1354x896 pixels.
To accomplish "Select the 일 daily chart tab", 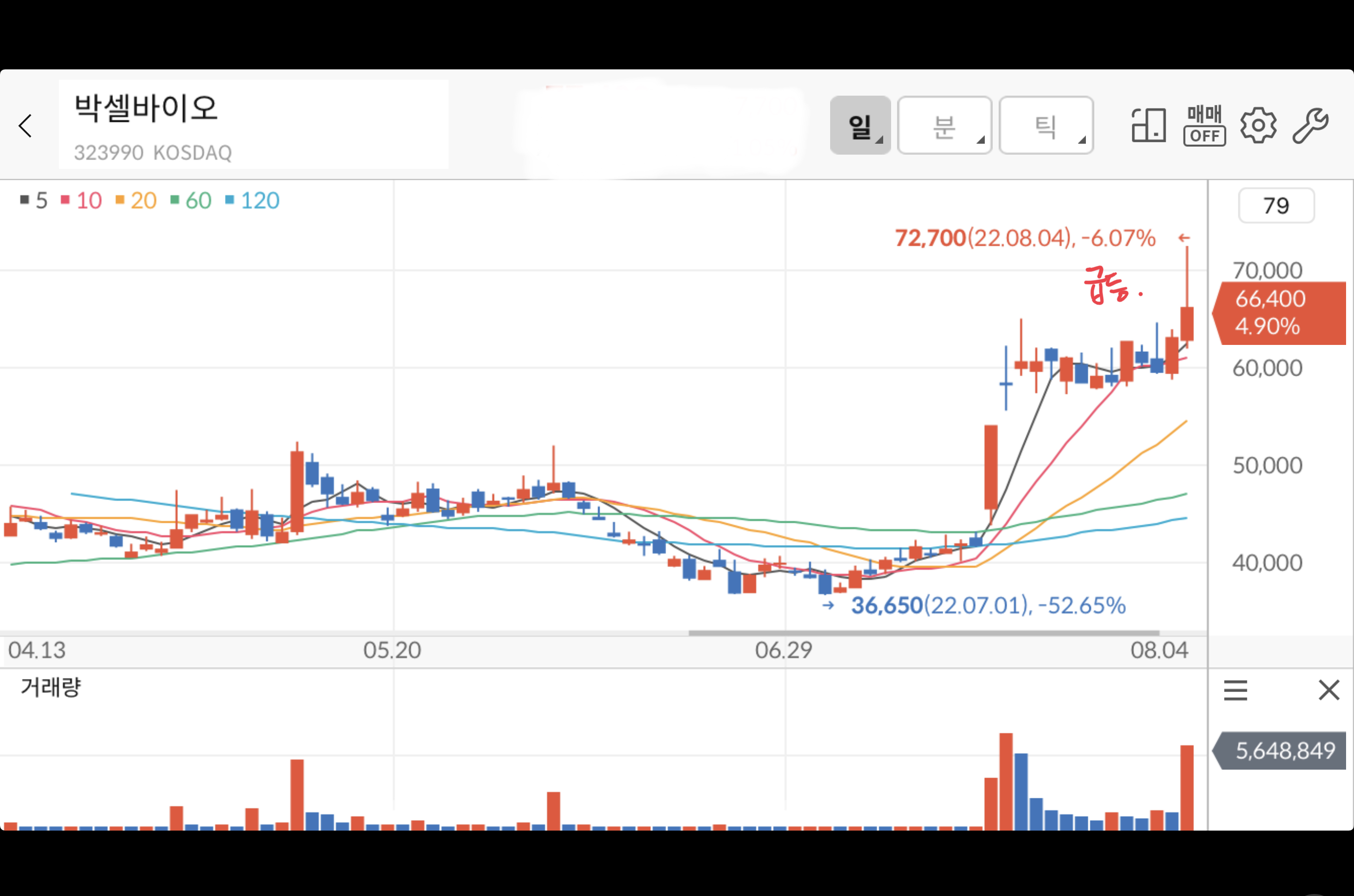I will [x=860, y=125].
